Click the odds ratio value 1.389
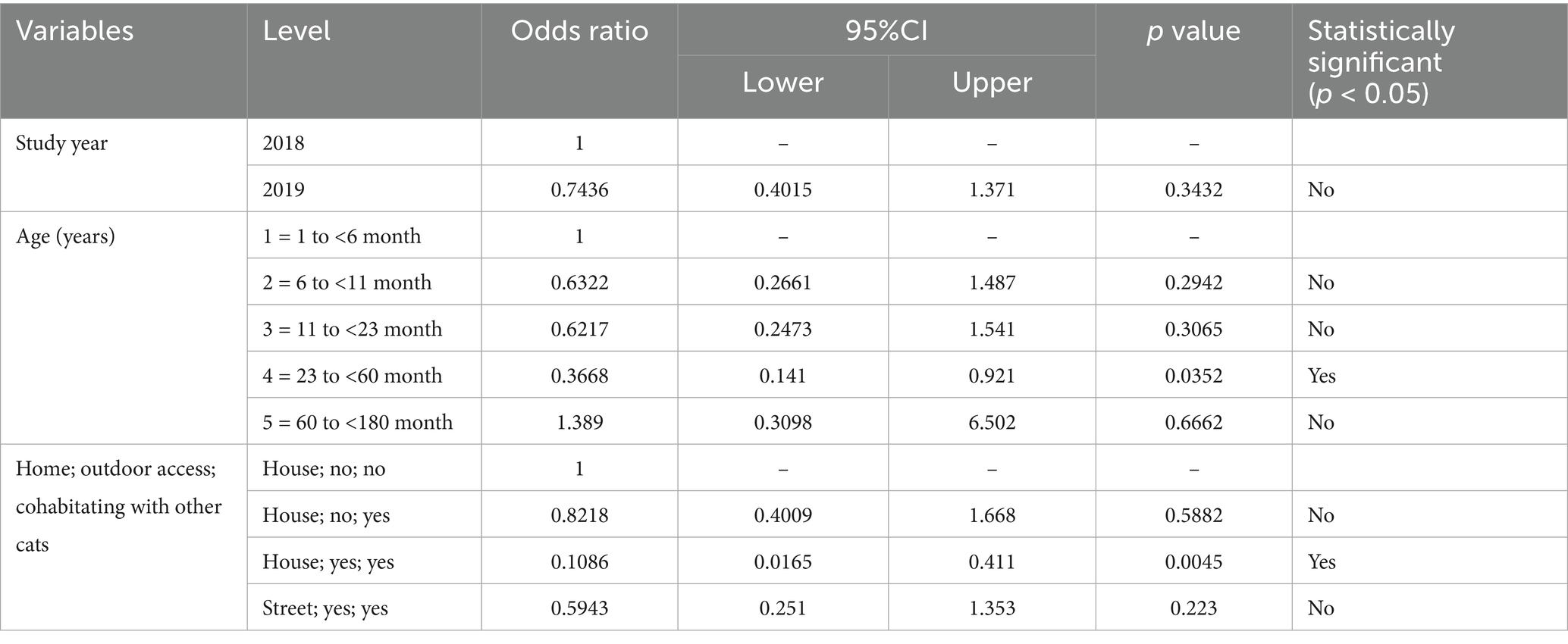The height and width of the screenshot is (644, 1568). pyautogui.click(x=579, y=423)
